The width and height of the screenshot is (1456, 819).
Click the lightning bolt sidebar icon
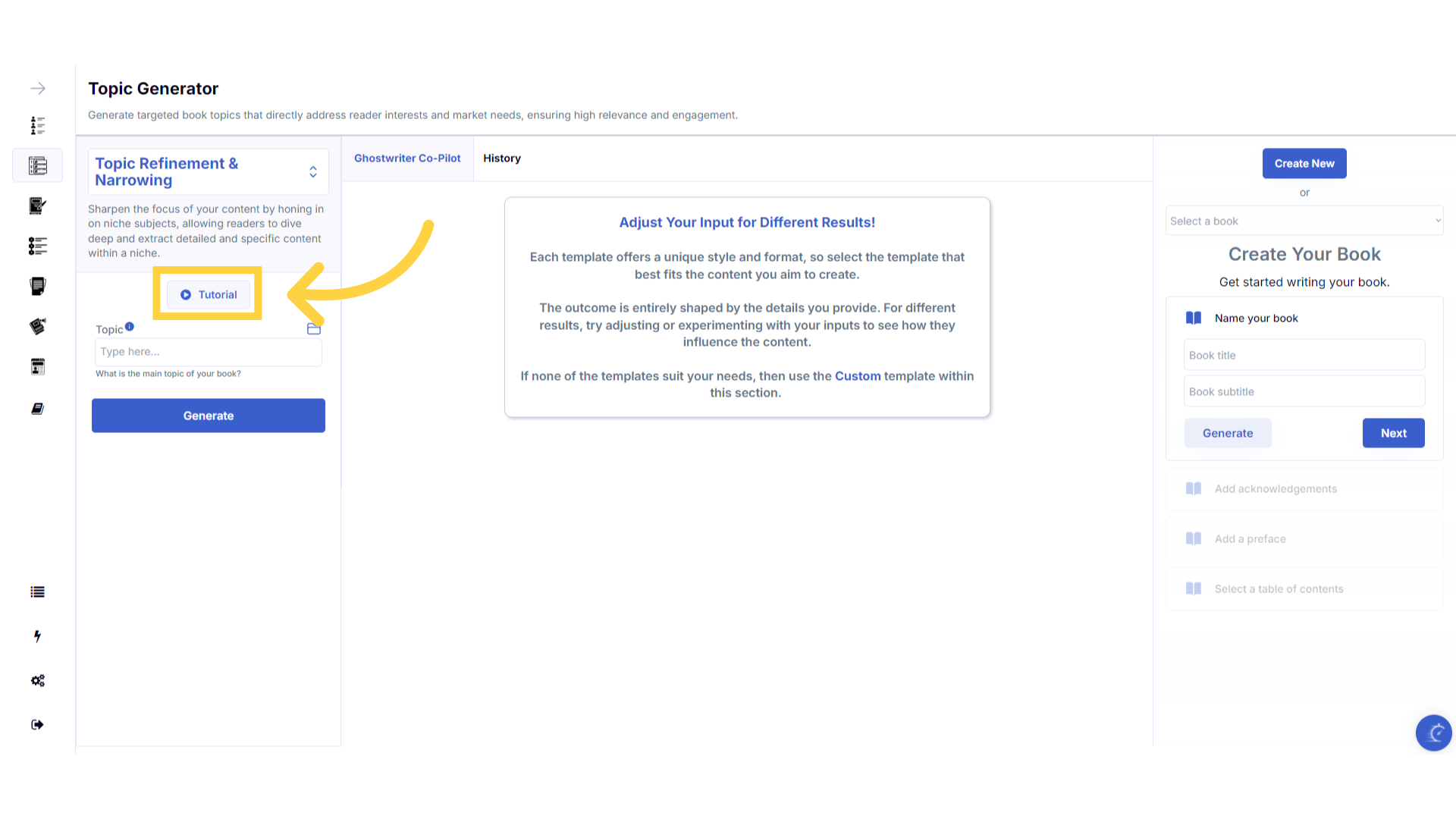point(37,636)
